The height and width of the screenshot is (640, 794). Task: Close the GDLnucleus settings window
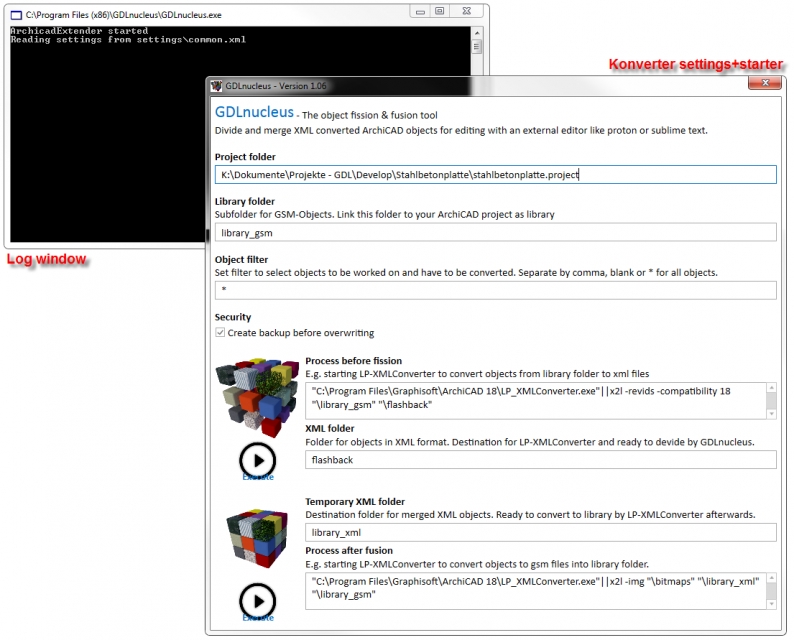click(765, 86)
